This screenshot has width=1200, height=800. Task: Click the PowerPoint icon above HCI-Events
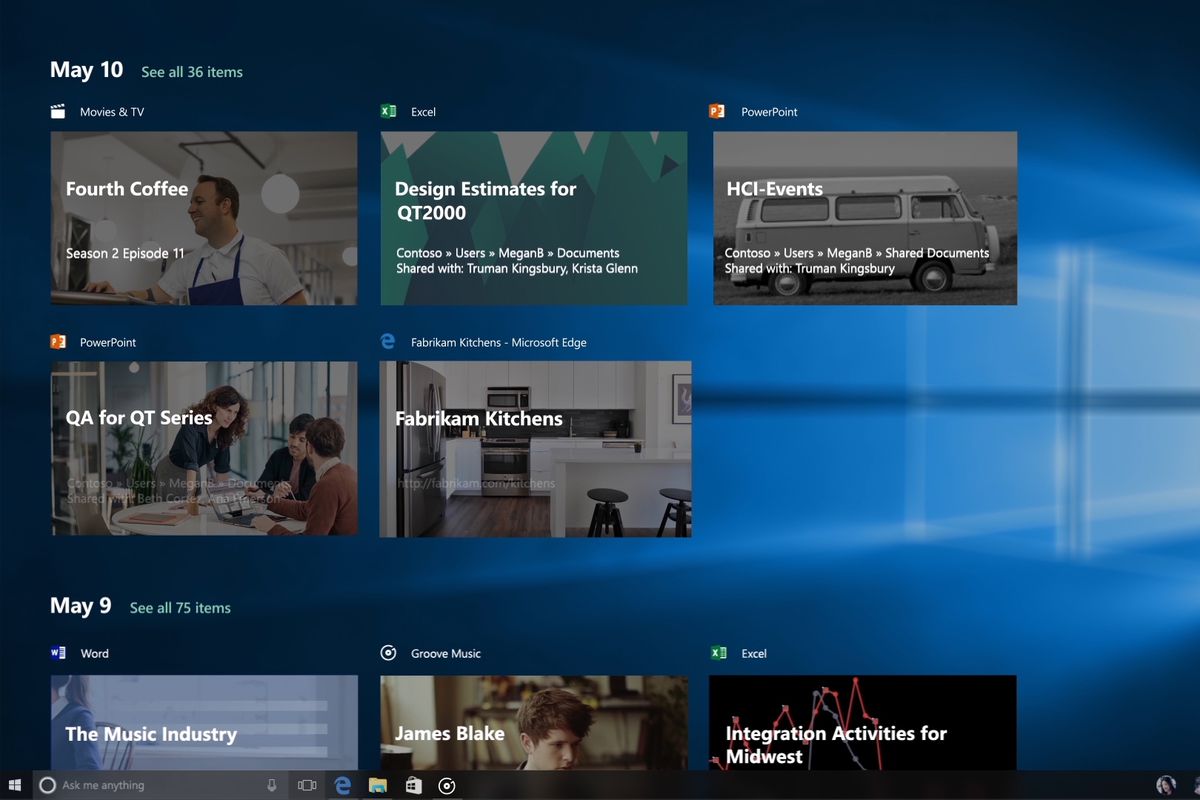tap(718, 111)
